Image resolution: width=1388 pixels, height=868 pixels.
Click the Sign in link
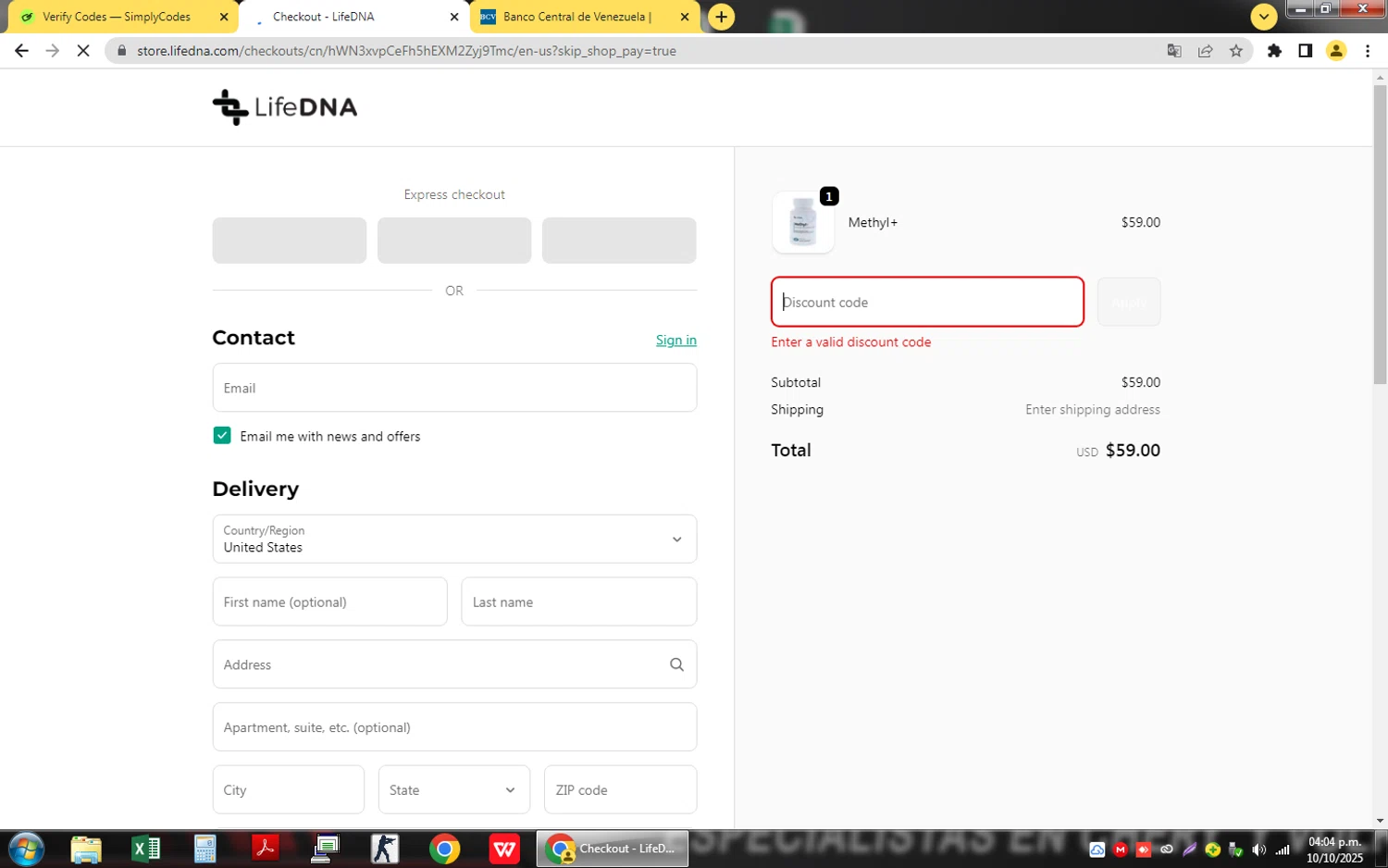pyautogui.click(x=676, y=340)
